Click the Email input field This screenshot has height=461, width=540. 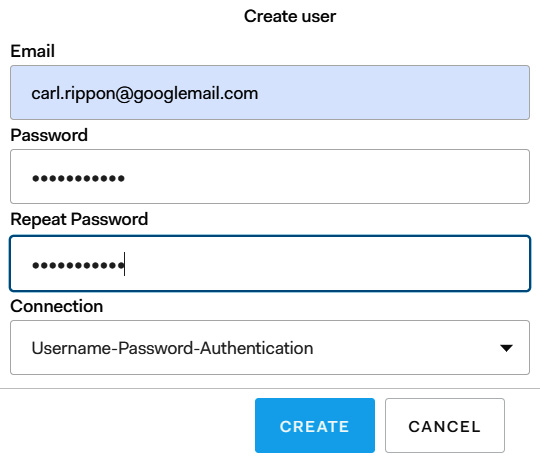[x=270, y=93]
